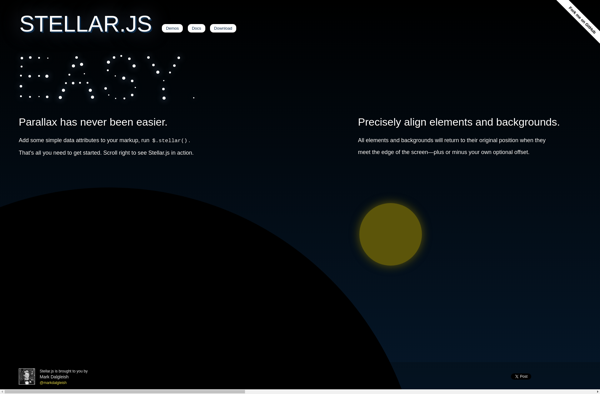The height and width of the screenshot is (394, 600).
Task: Click 'Stellar.js is brought to you by' text
Action: pos(64,371)
